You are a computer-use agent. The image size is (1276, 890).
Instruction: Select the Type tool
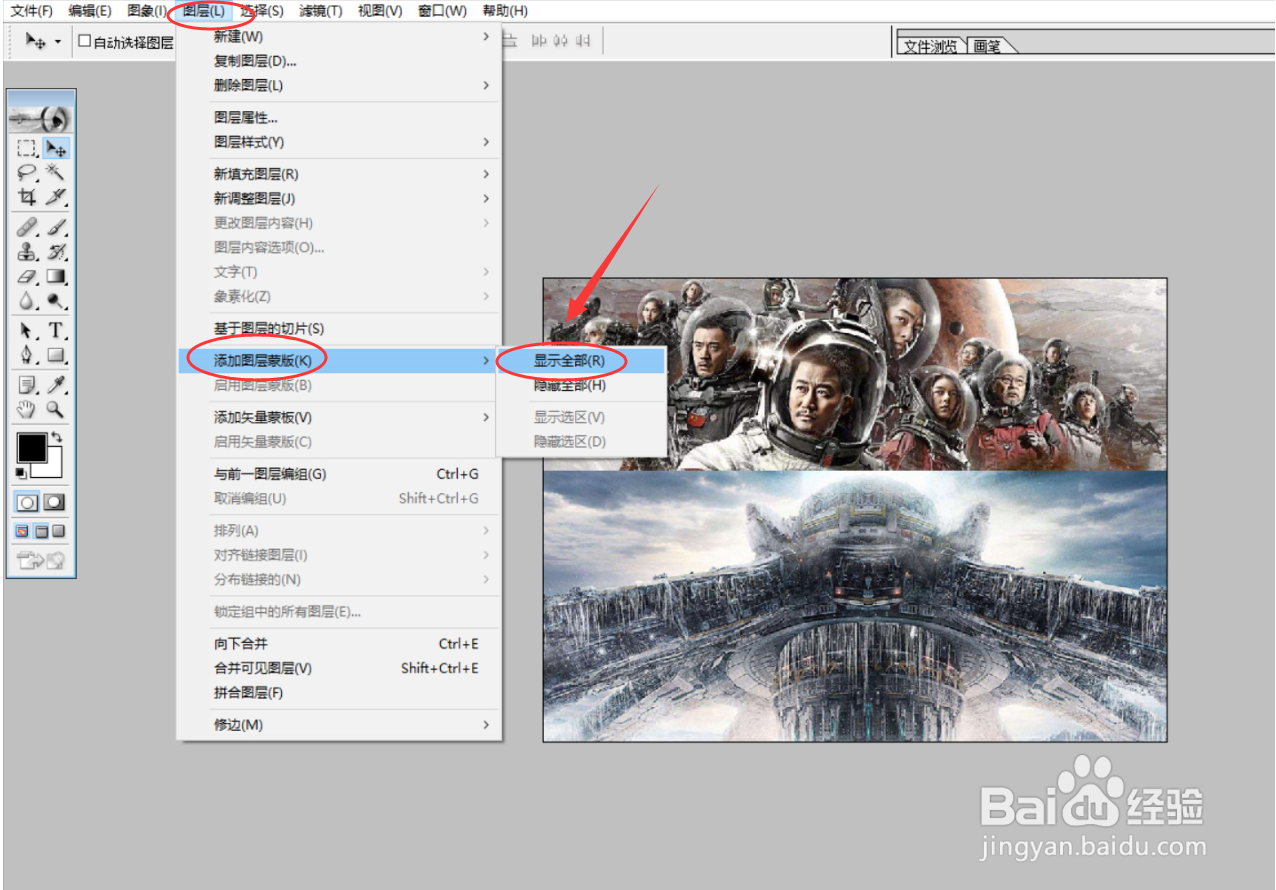coord(56,330)
